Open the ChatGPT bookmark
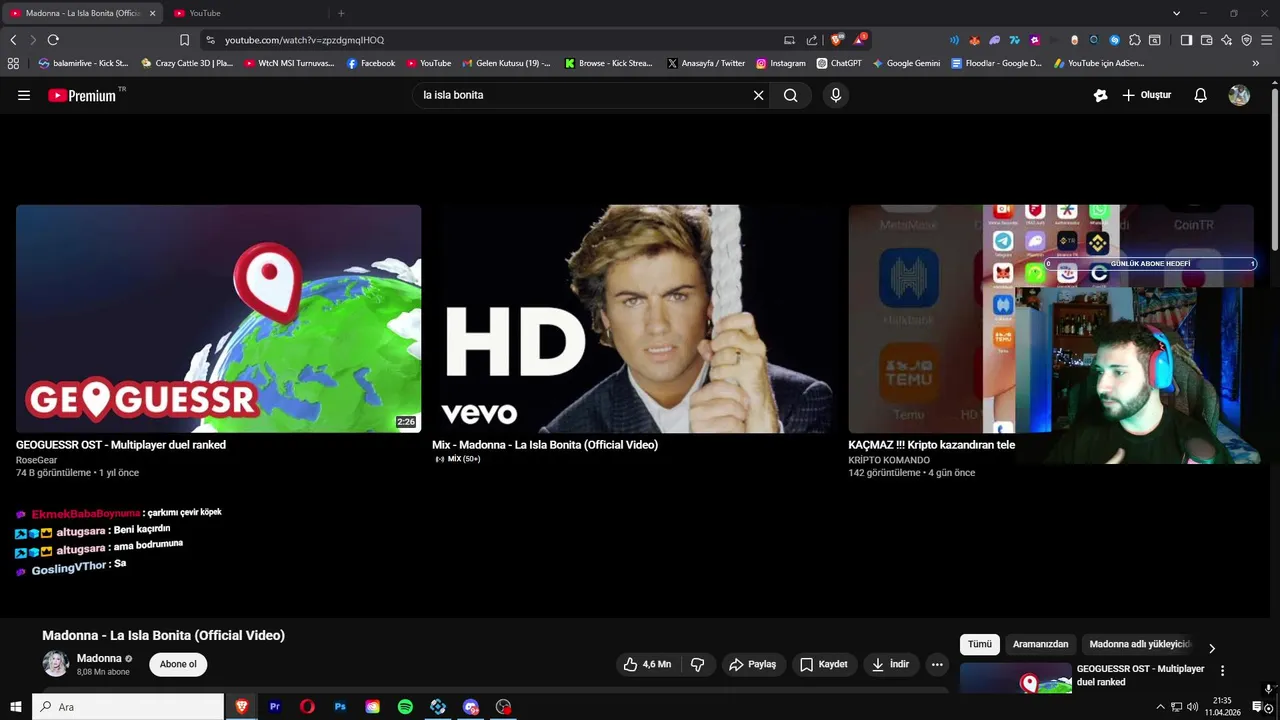This screenshot has height=720, width=1280. (839, 63)
